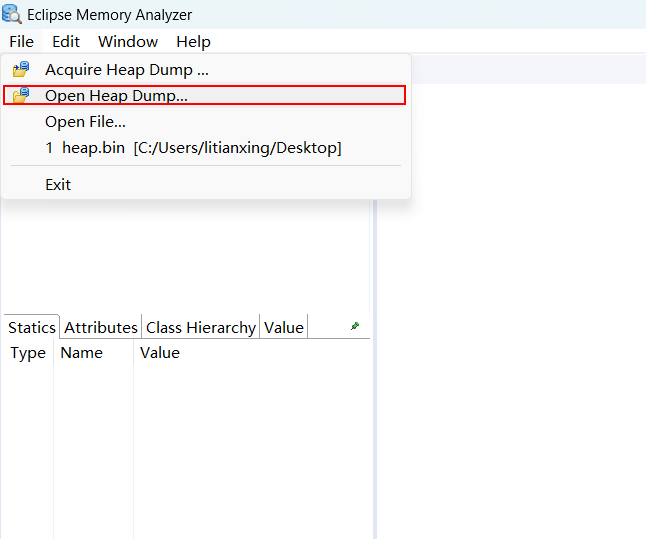
Task: Switch to the Class Hierarchy tab
Action: 201,328
